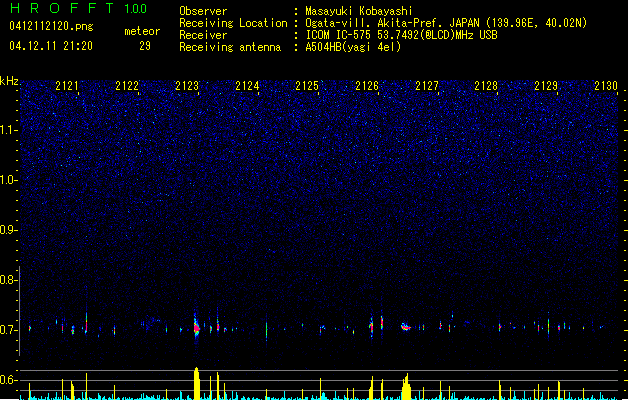Screen dimensions: 629x400
Task: Click the 2128 time marker
Action: (x=486, y=86)
